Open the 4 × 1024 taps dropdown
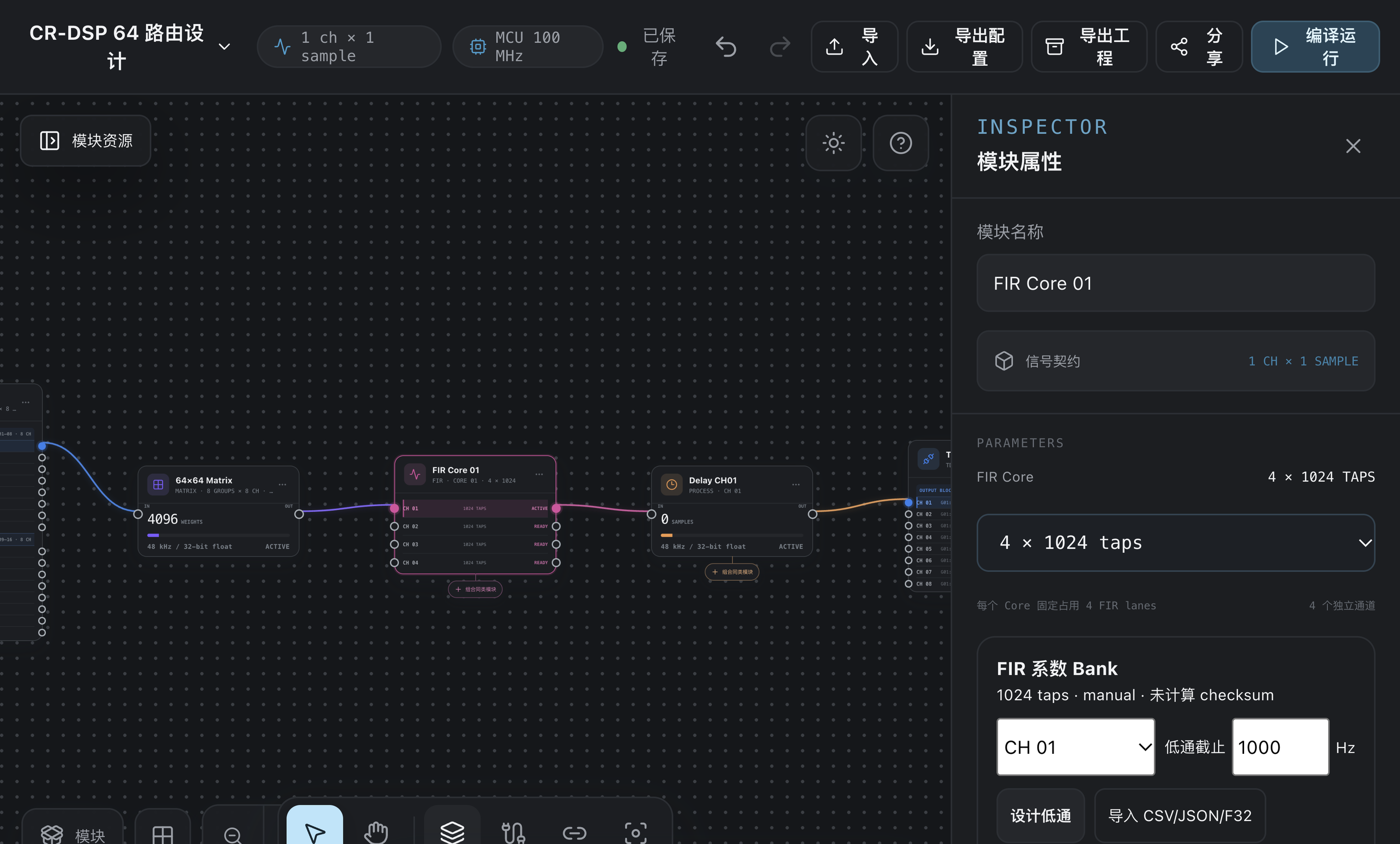The height and width of the screenshot is (844, 1400). [1175, 543]
